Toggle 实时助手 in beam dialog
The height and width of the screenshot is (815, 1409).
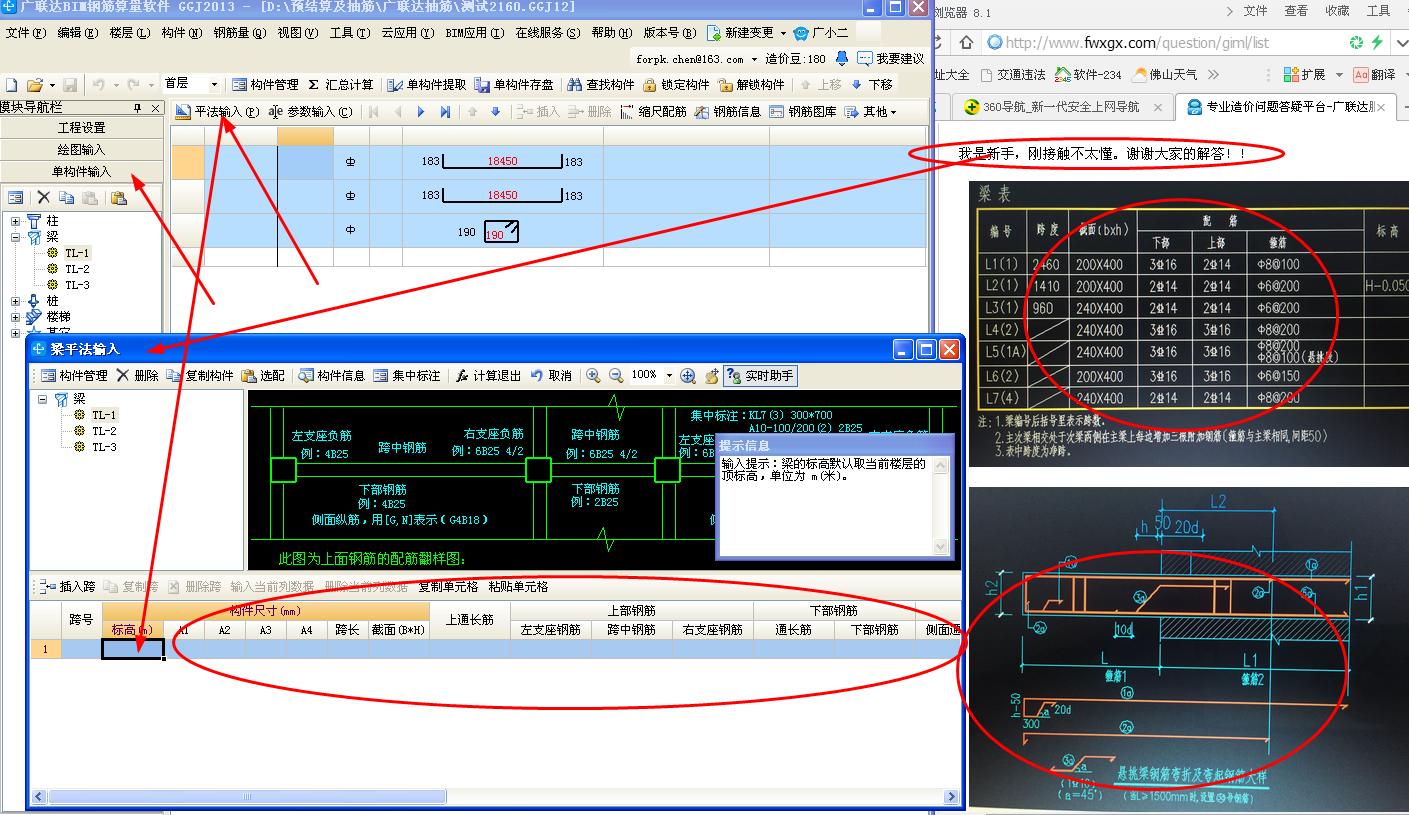tap(761, 376)
